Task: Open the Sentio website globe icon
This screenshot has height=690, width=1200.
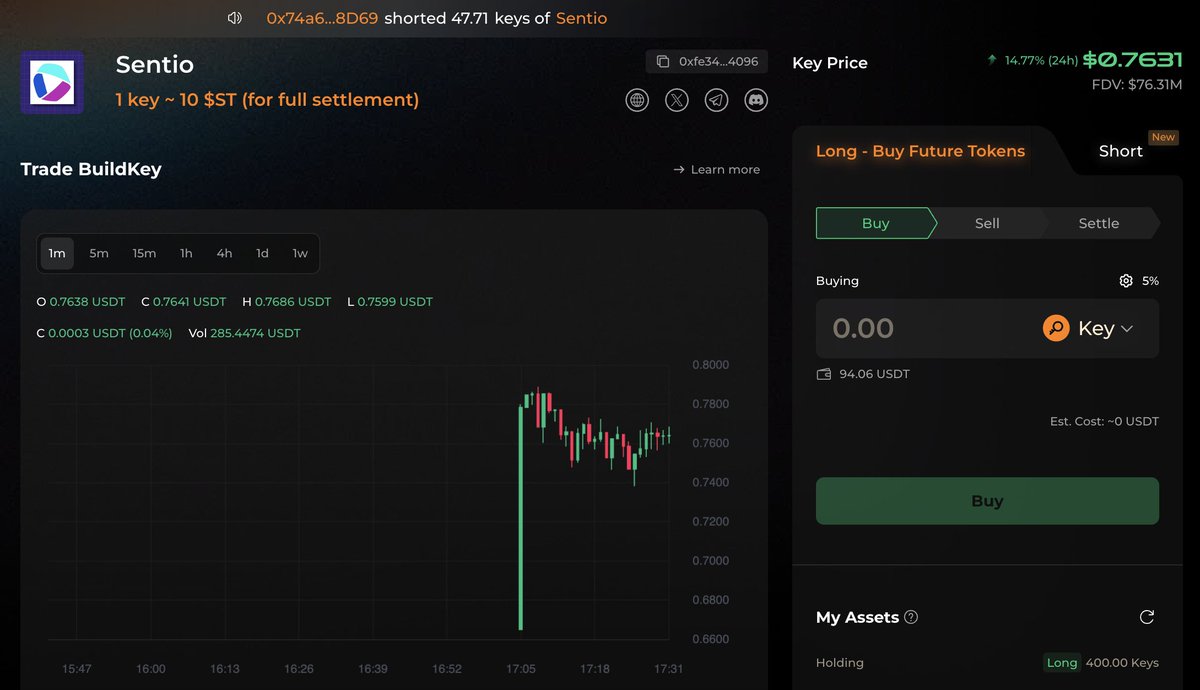Action: point(637,100)
